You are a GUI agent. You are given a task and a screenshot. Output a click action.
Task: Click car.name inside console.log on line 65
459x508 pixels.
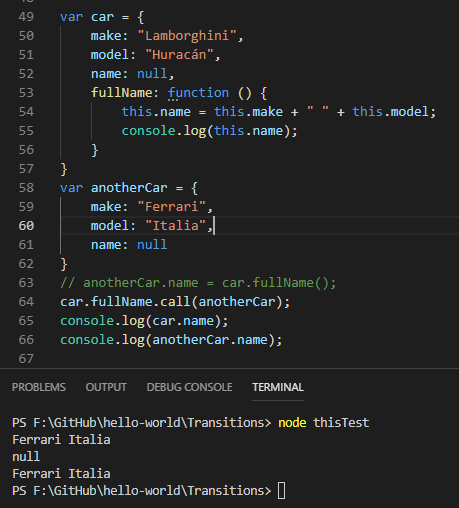tap(183, 321)
